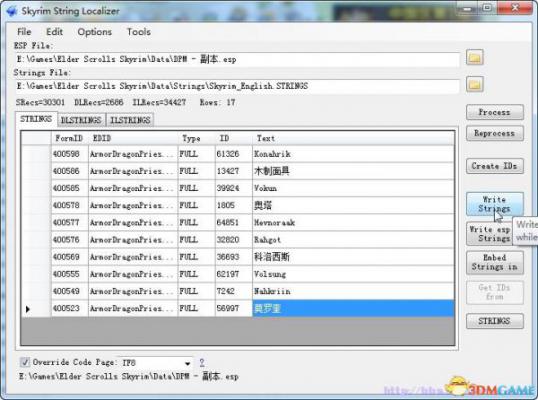Screen dimensions: 538x400
Task: Switch to the ILSTRINGS tab
Action: pos(130,120)
